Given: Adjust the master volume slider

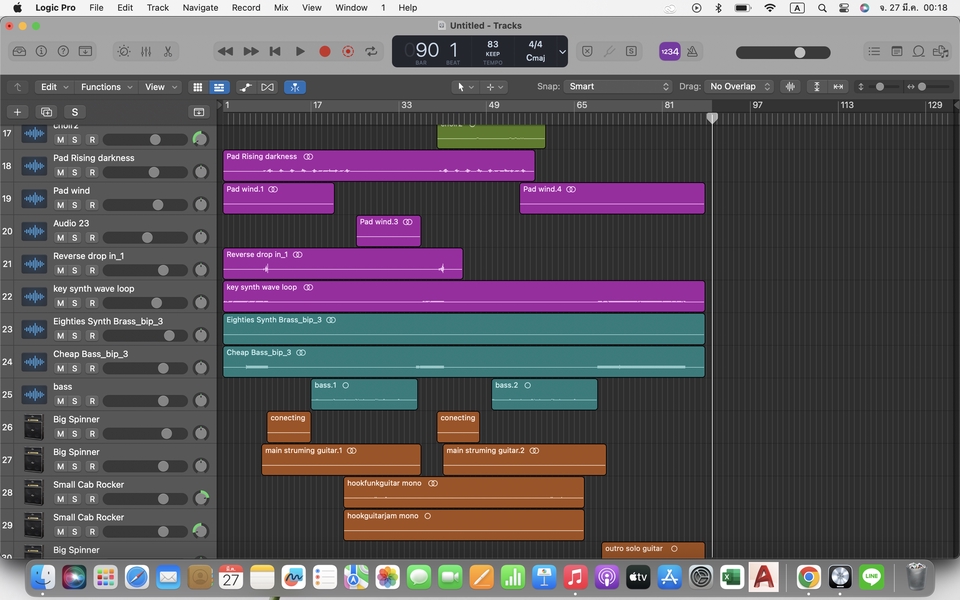Looking at the screenshot, I should [x=798, y=51].
